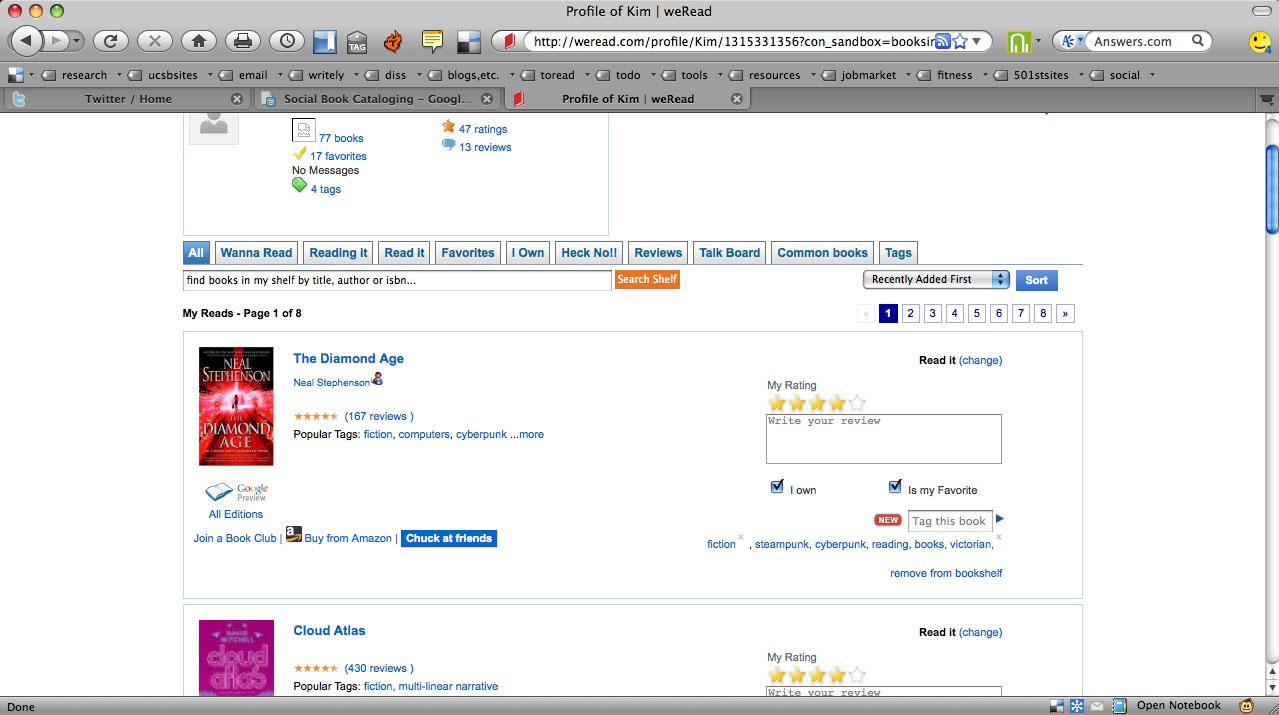The height and width of the screenshot is (715, 1279).
Task: Click the Amazon logo icon
Action: 293,534
